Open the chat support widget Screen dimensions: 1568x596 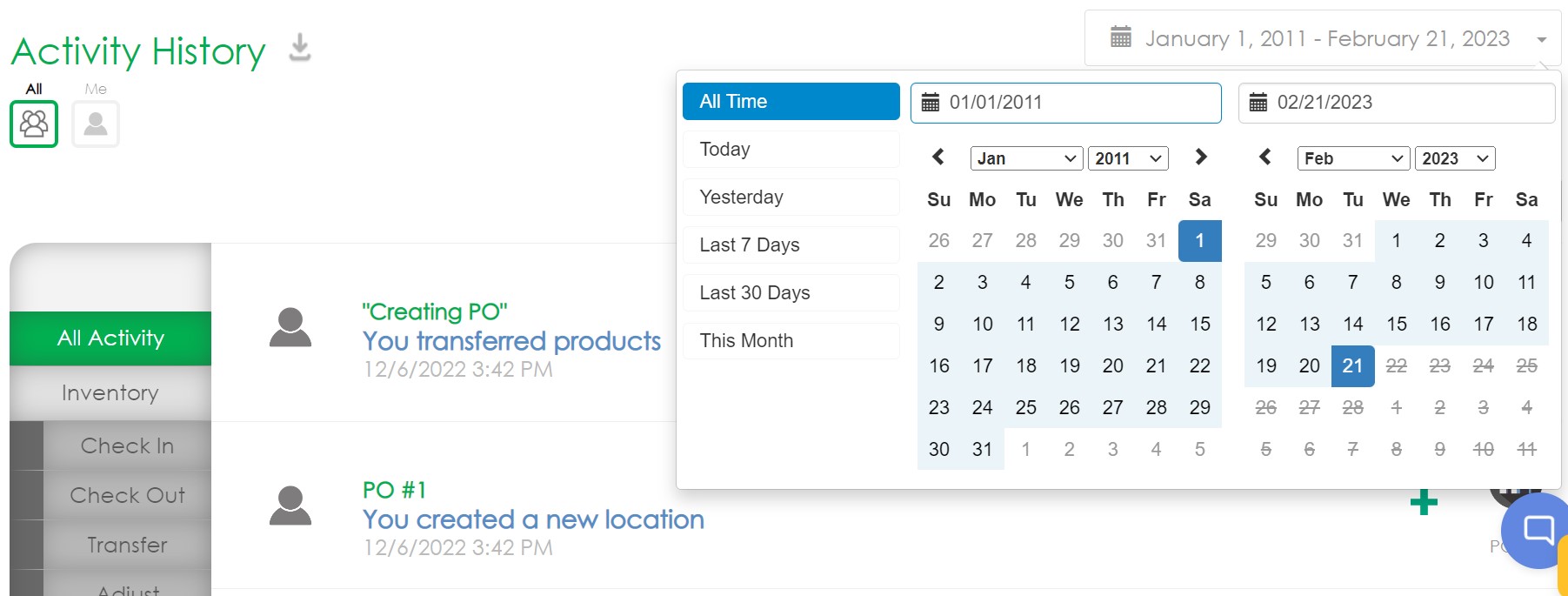1538,529
